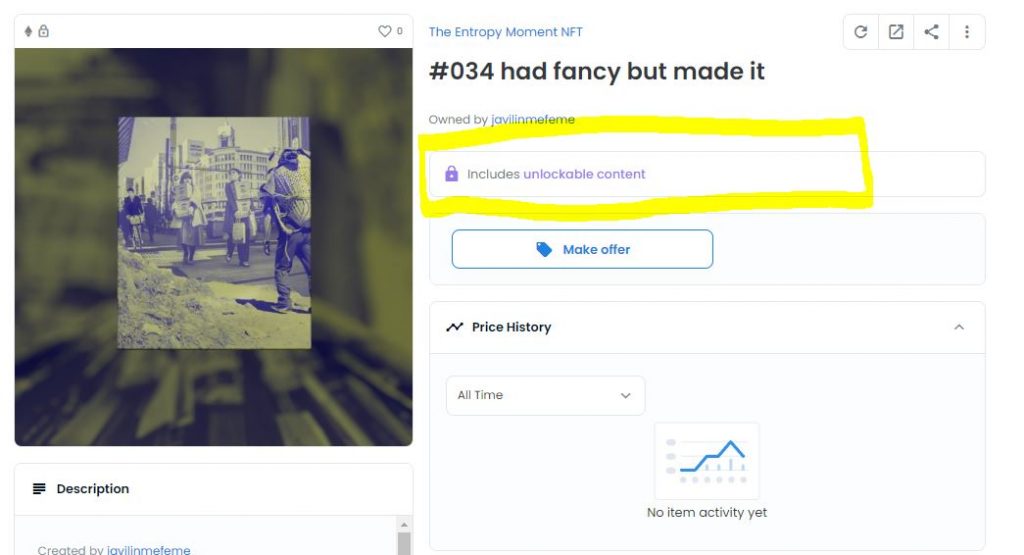This screenshot has width=1024, height=555.
Task: Click description scrollbar up arrow
Action: [404, 524]
